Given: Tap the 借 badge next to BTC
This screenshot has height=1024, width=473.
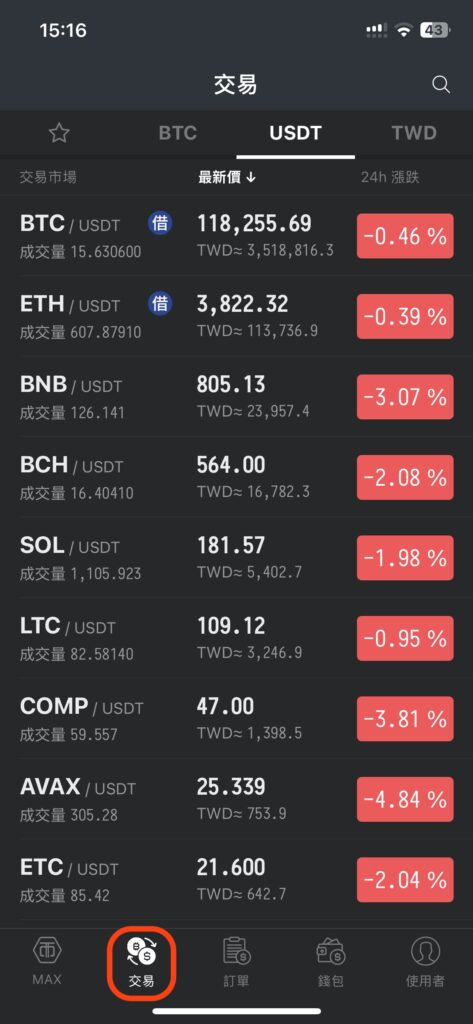Looking at the screenshot, I should 160,223.
